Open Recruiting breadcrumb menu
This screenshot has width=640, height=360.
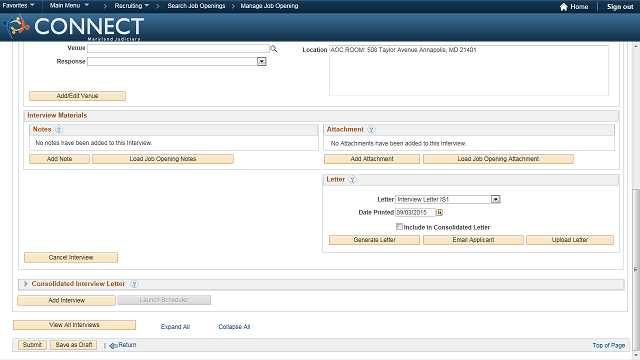tap(131, 6)
